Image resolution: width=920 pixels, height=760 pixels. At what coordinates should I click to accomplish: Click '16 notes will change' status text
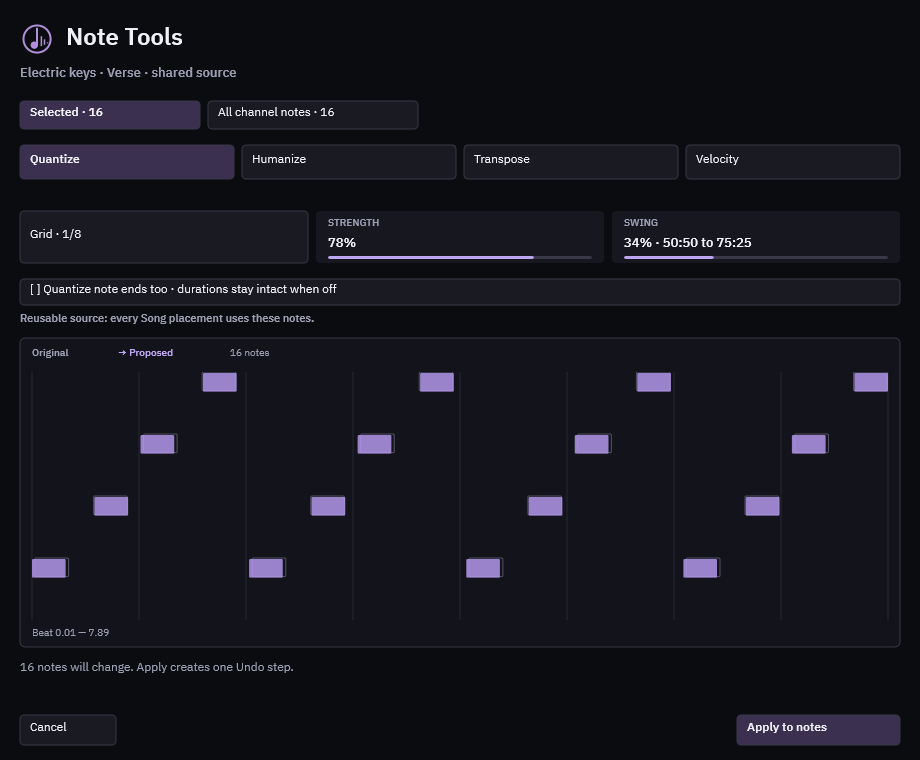coord(157,667)
